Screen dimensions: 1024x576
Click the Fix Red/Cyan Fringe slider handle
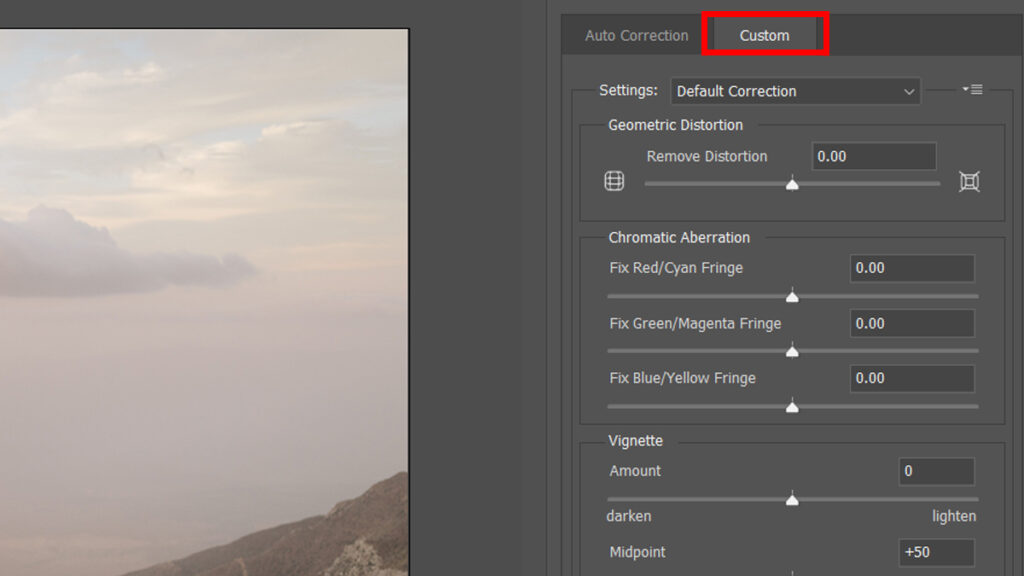(x=792, y=297)
